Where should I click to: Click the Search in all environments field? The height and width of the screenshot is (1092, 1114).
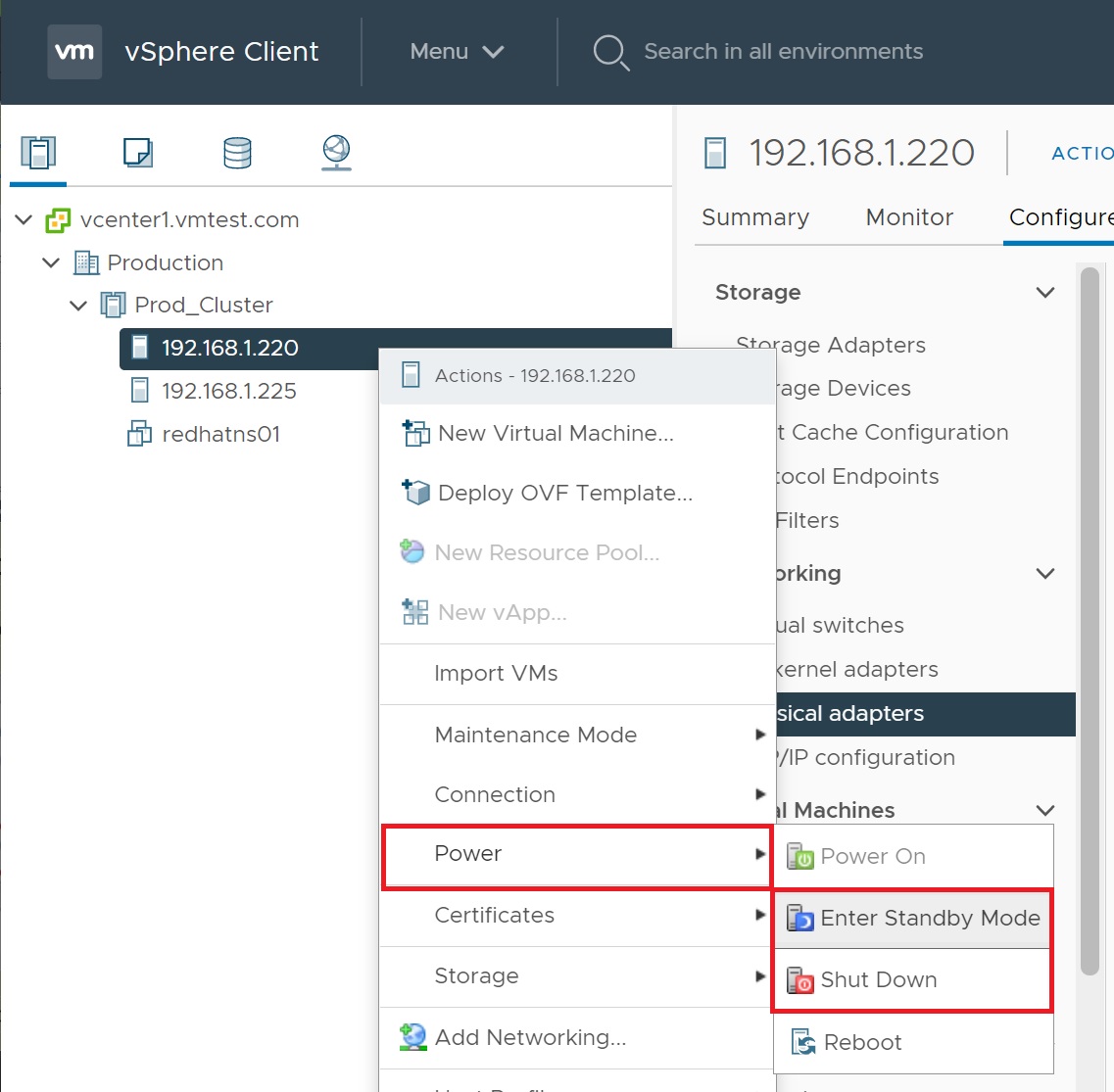point(783,52)
